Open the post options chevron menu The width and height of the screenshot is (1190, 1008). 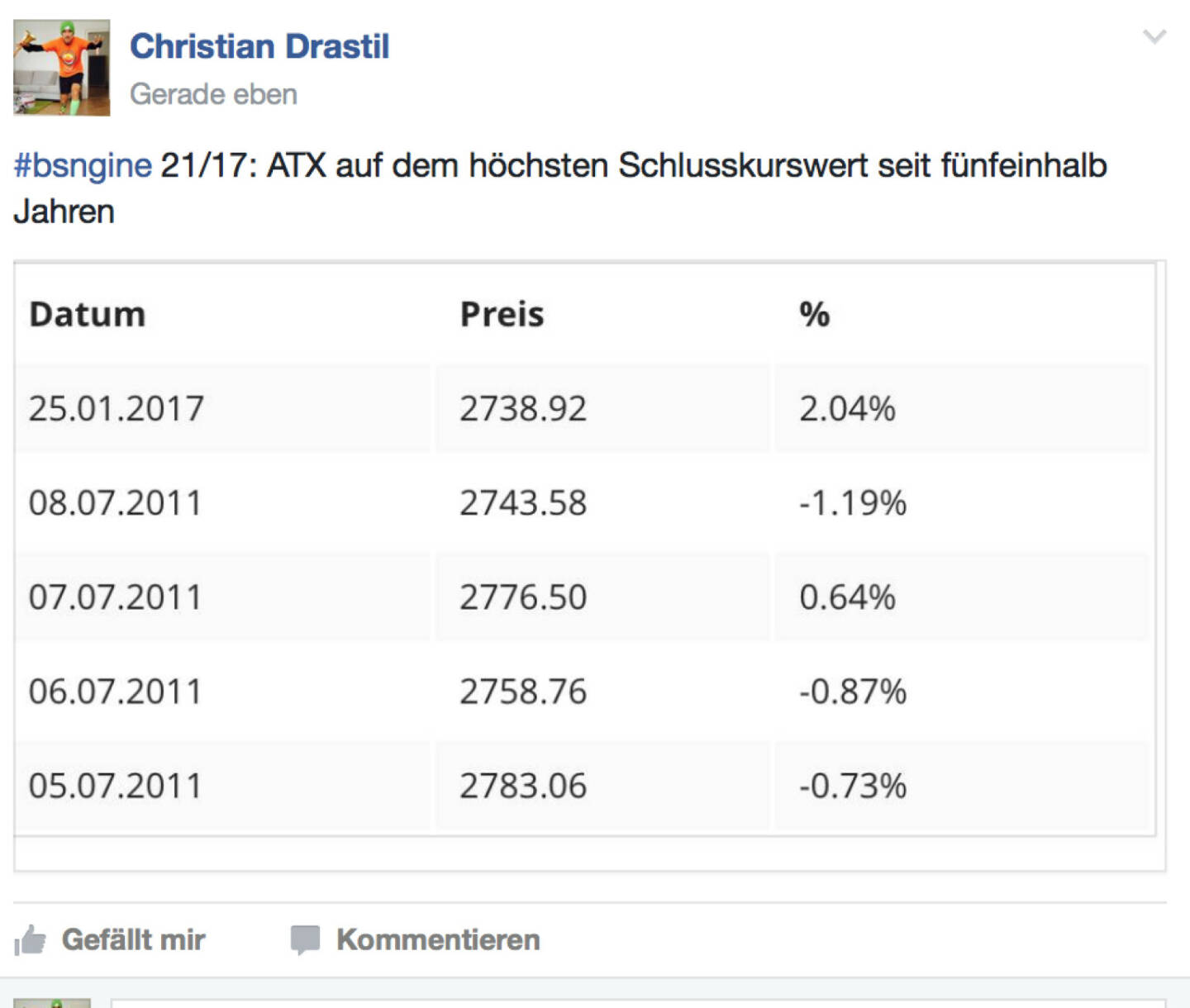[x=1154, y=37]
